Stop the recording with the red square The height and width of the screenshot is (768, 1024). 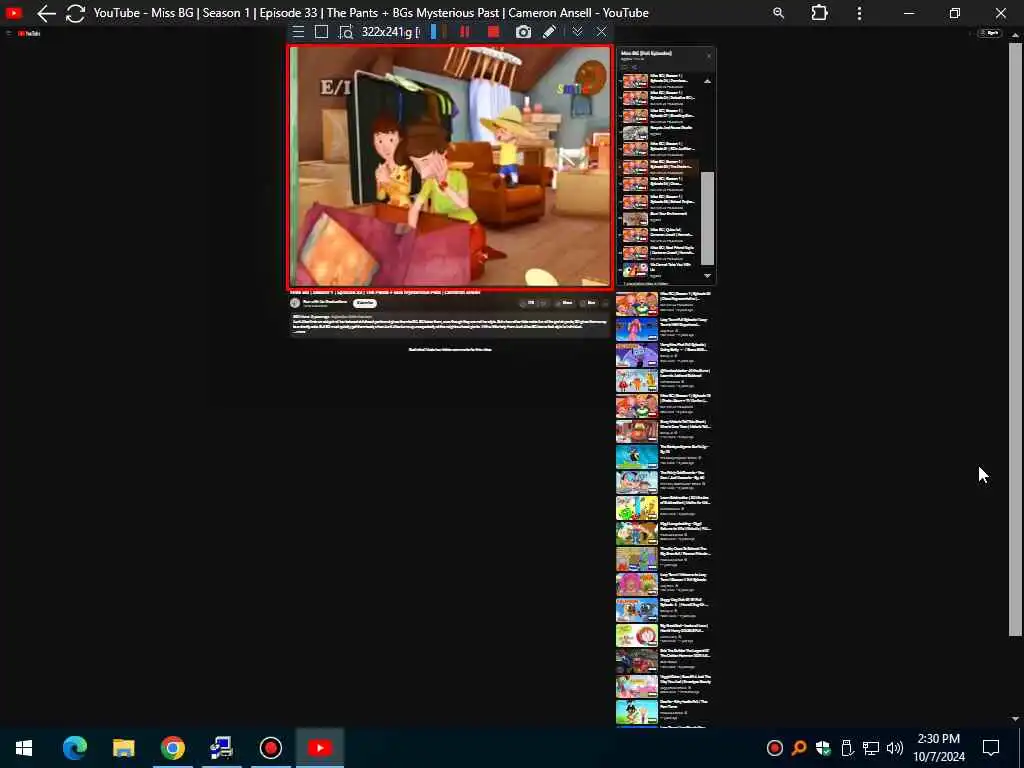(494, 32)
